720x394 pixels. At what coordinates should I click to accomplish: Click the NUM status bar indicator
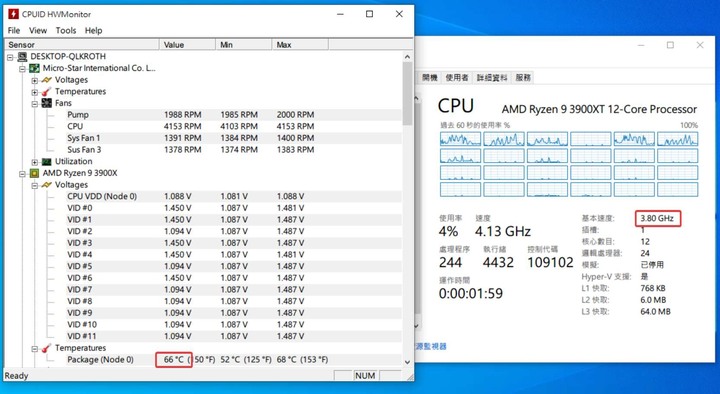(365, 376)
